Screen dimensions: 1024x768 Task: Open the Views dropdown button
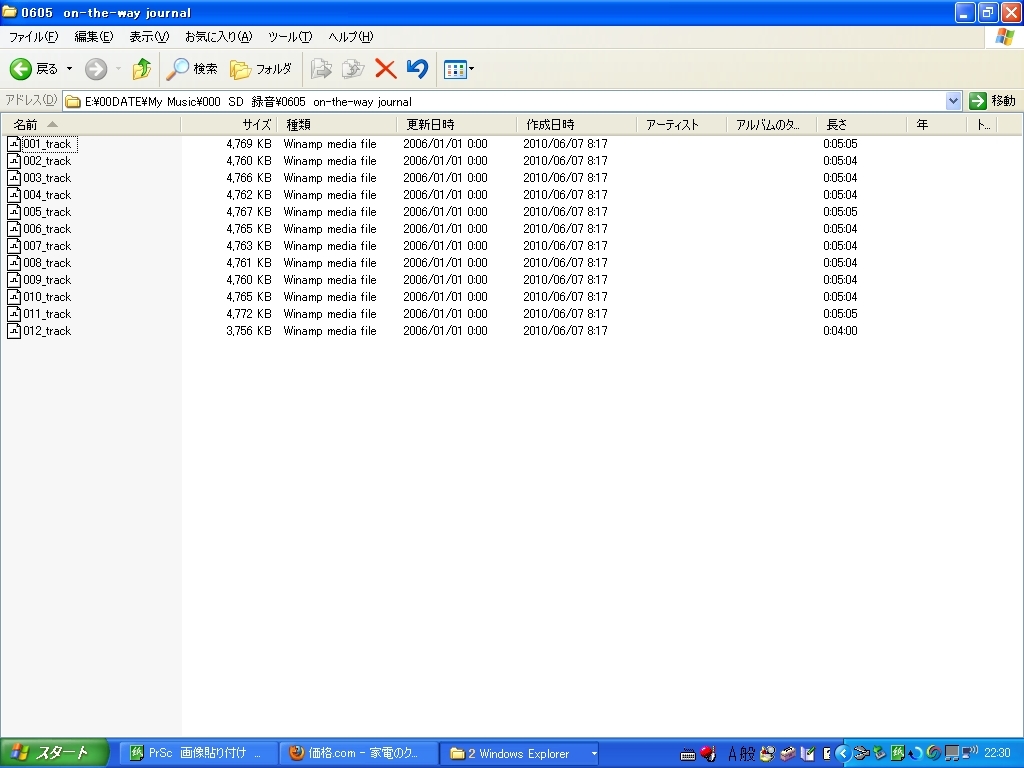click(x=459, y=69)
